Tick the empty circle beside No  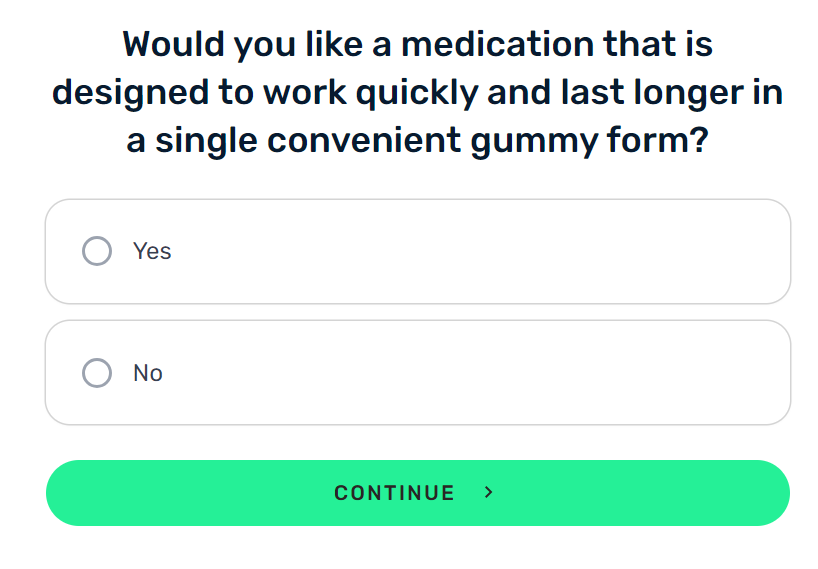pos(97,373)
